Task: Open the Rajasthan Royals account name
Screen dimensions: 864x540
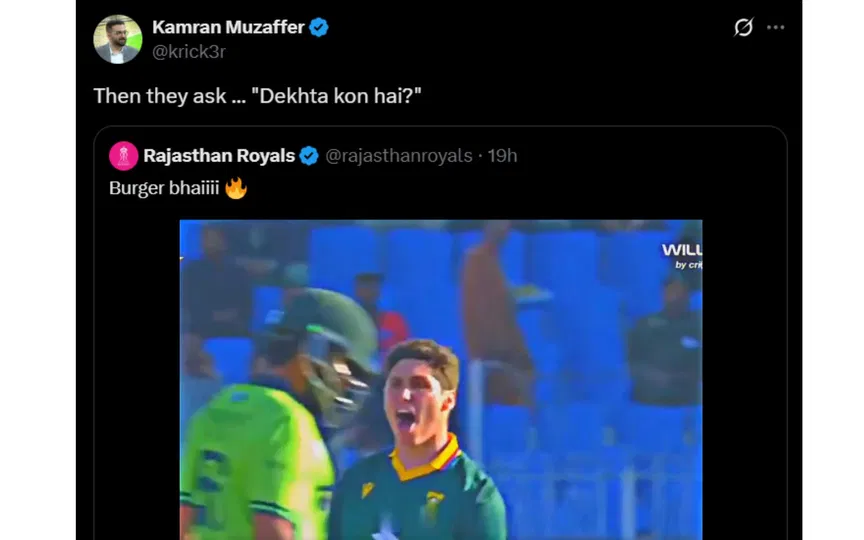Action: (219, 155)
